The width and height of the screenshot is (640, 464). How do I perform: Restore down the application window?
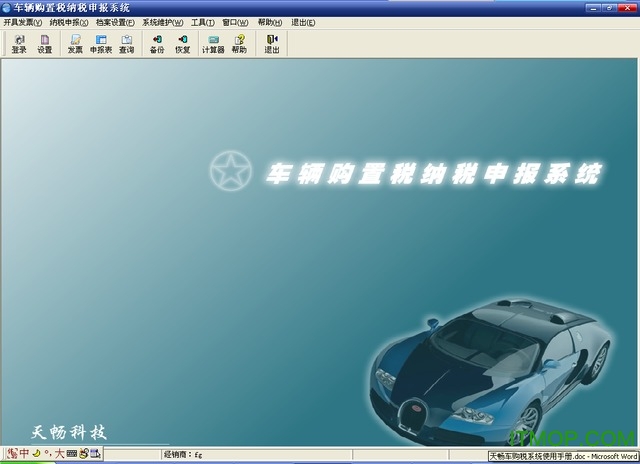pos(609,7)
